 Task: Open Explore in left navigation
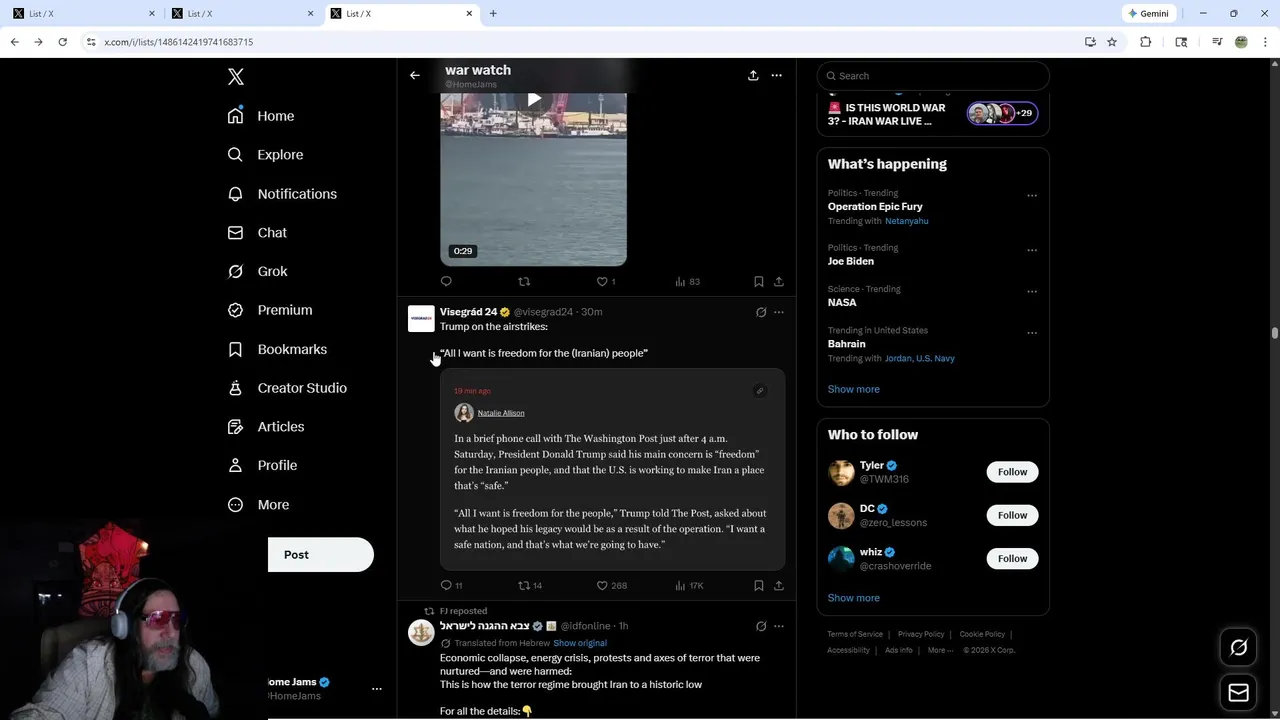[x=265, y=155]
